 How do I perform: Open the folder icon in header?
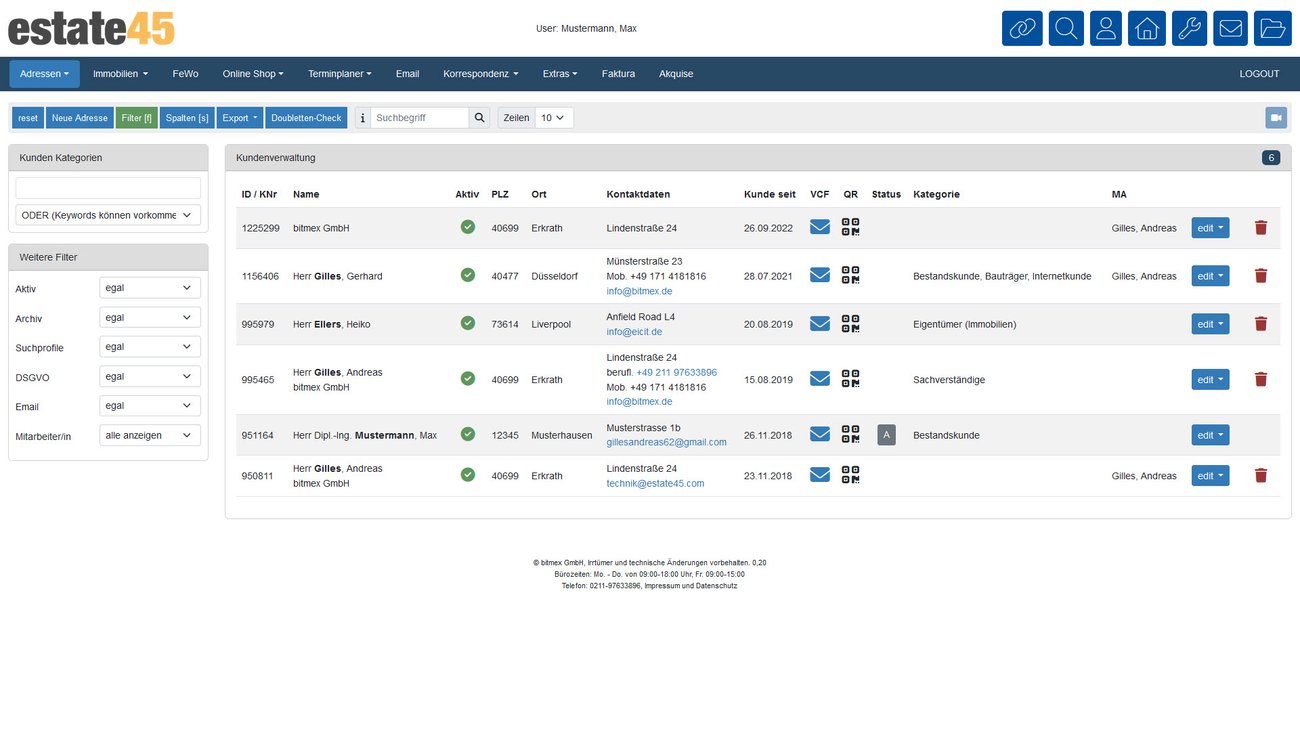(1273, 28)
